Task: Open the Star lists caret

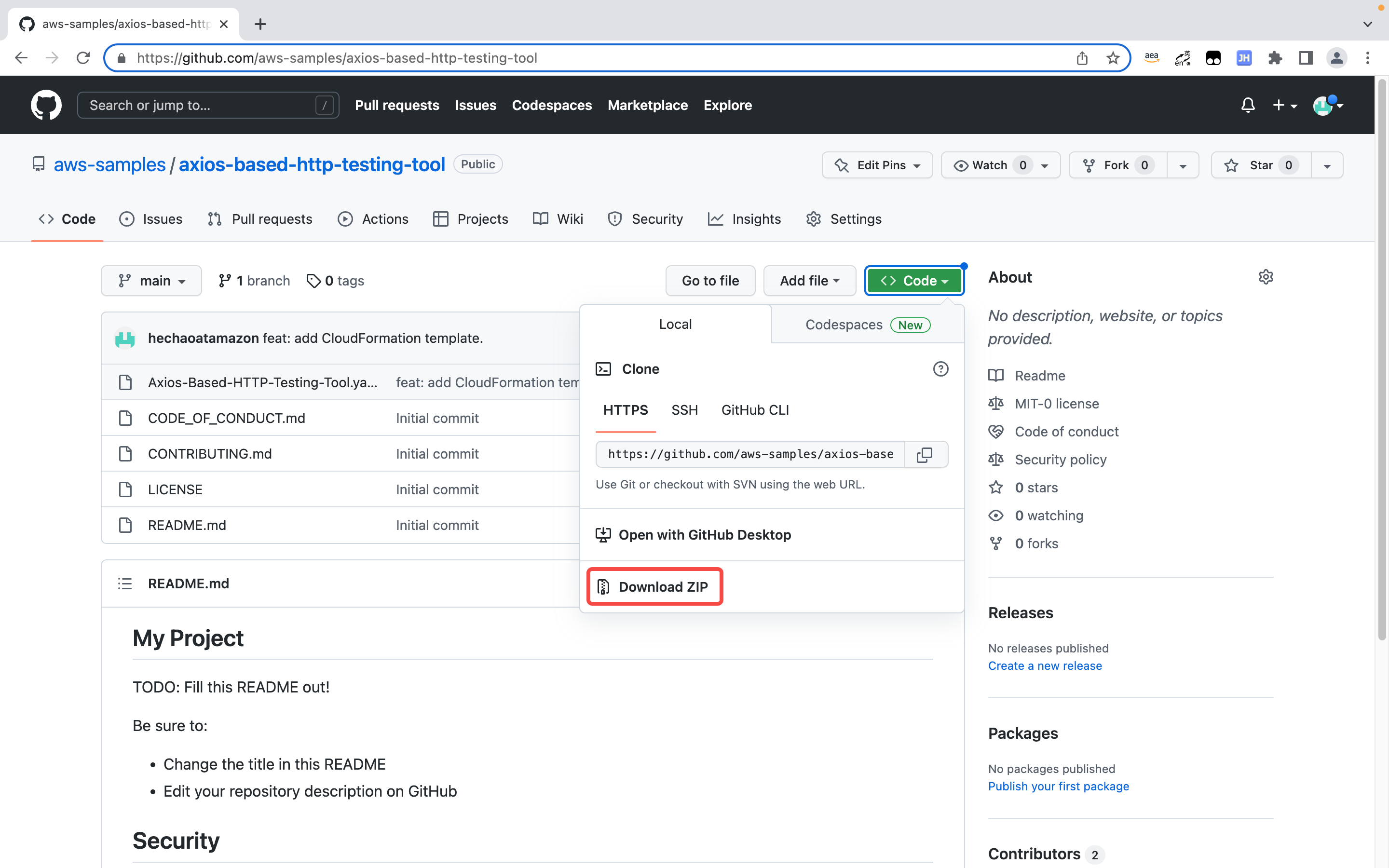Action: (x=1327, y=165)
